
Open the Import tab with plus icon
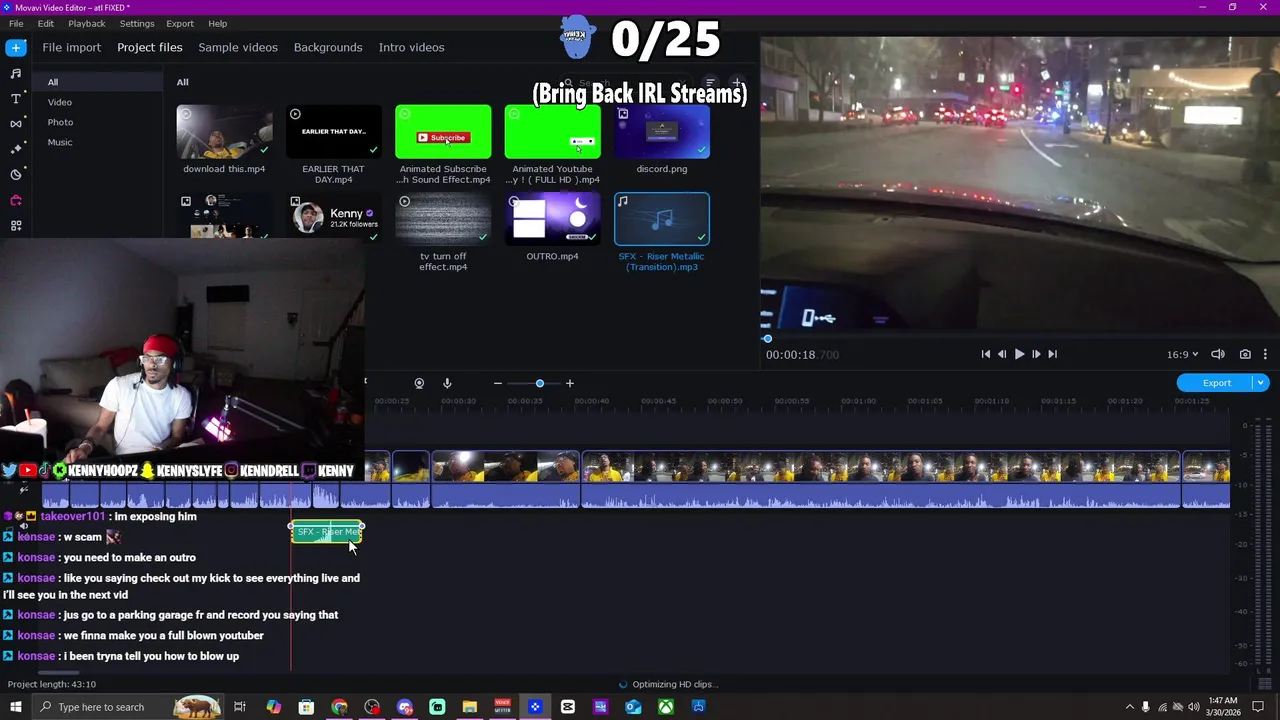tap(15, 47)
